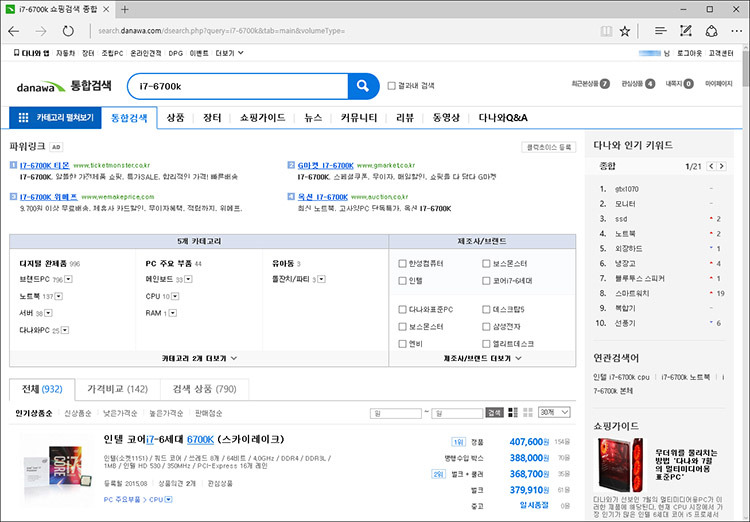Go back with the browser back arrow
This screenshot has width=750, height=522.
point(14,31)
